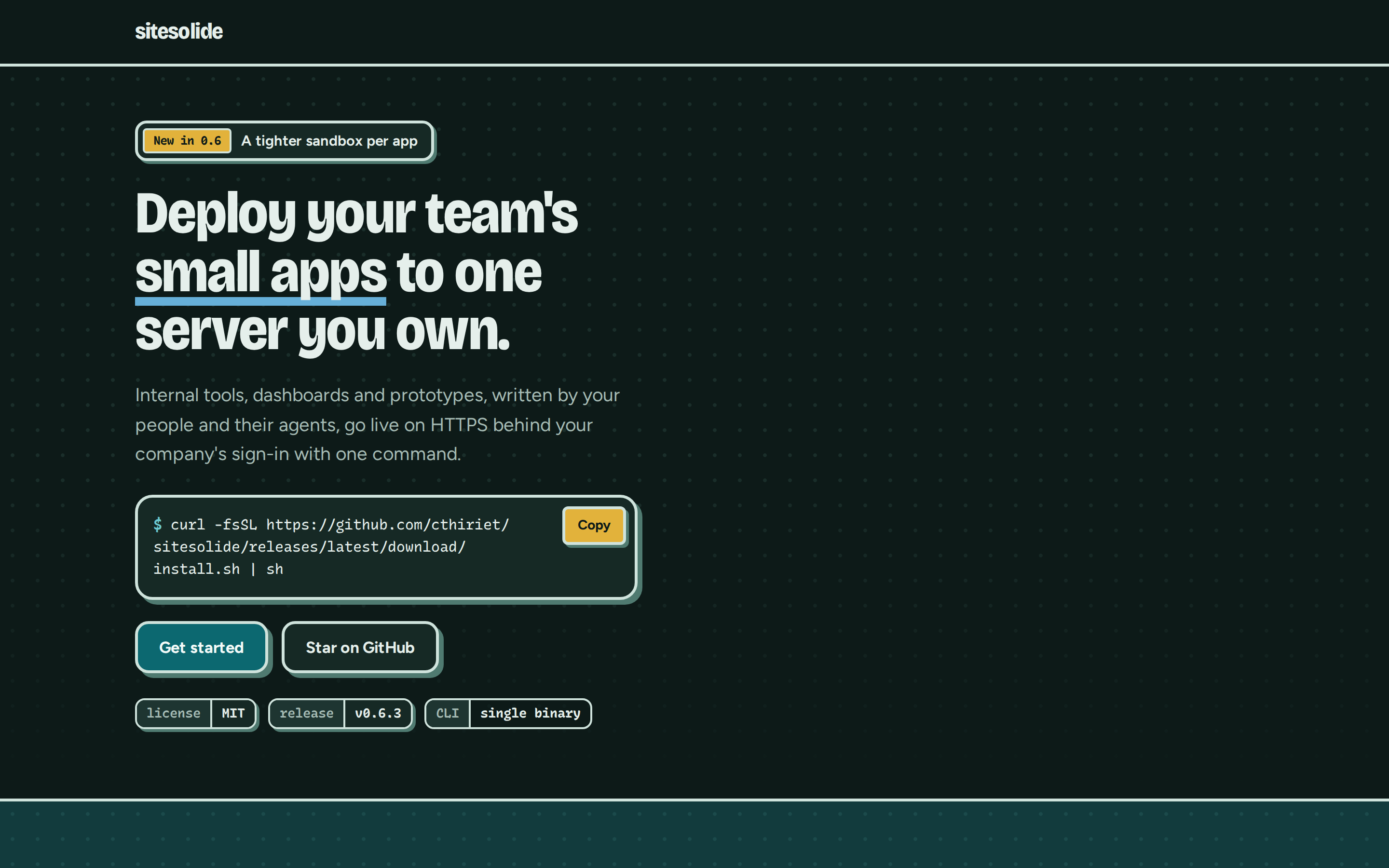Open Star on GitHub
The height and width of the screenshot is (868, 1389).
point(360,647)
